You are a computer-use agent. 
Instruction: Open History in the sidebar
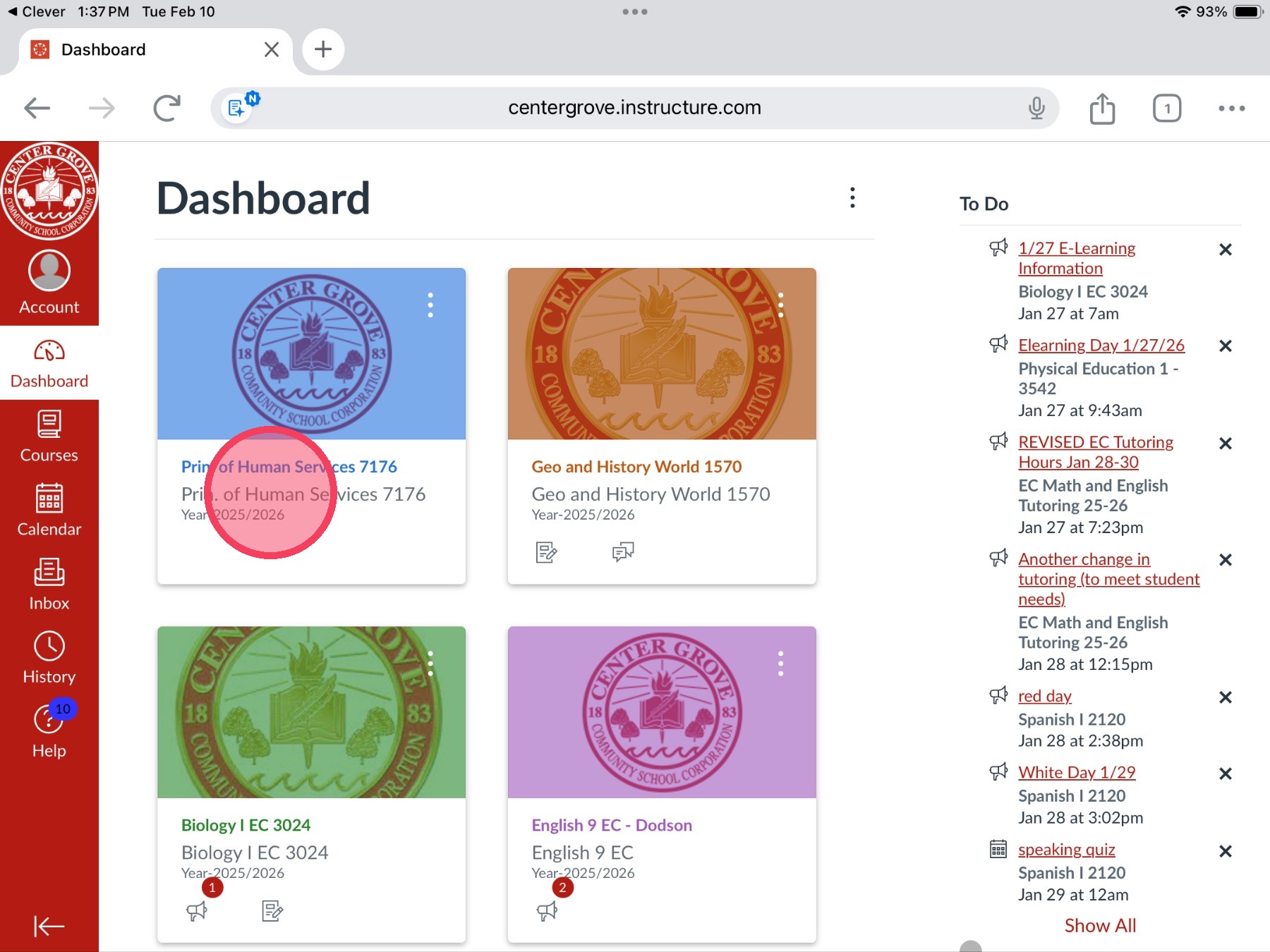(49, 658)
